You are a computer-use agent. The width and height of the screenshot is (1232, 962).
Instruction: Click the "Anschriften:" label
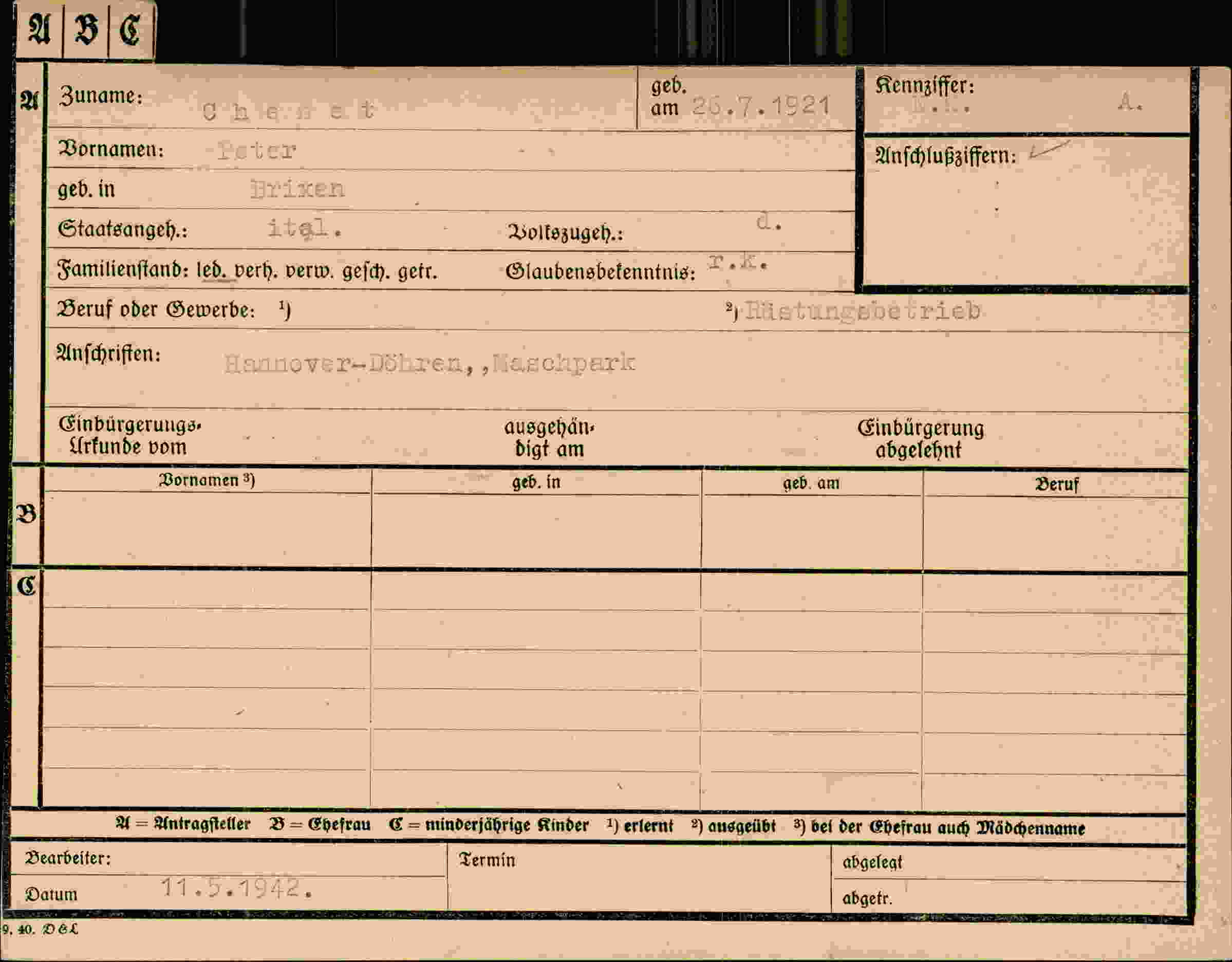point(108,354)
